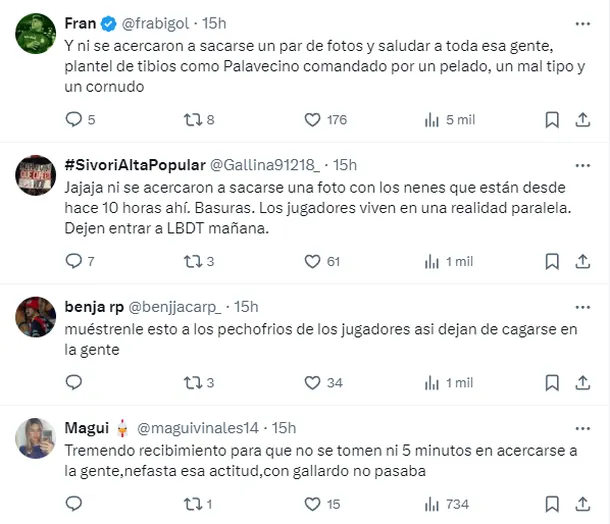Share Fran's tweet

(583, 120)
